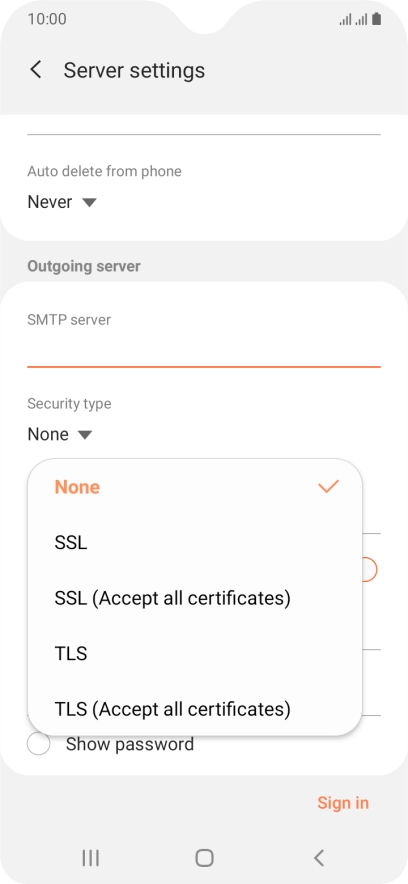Tap the arrow next to Never
The height and width of the screenshot is (884, 408).
(x=90, y=202)
